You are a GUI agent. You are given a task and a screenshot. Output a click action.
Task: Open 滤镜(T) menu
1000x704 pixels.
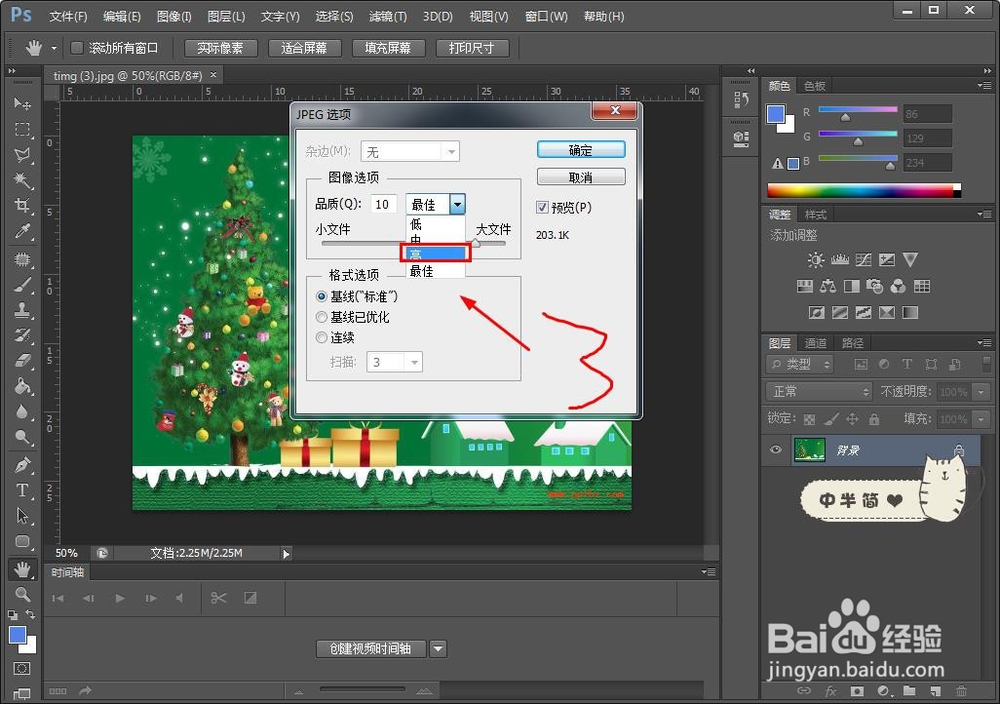tap(388, 16)
